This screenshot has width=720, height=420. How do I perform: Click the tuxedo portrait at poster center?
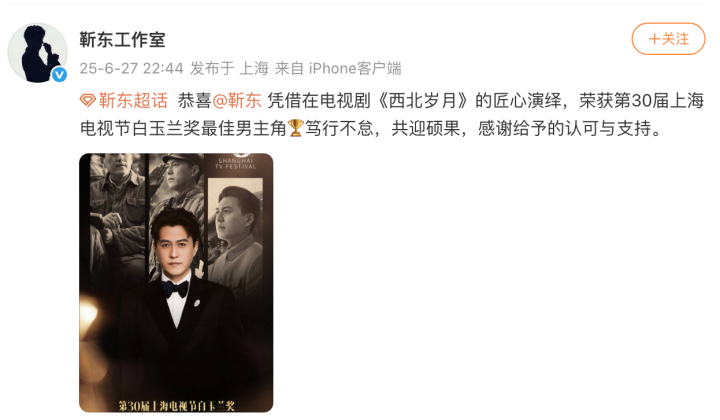pyautogui.click(x=178, y=294)
